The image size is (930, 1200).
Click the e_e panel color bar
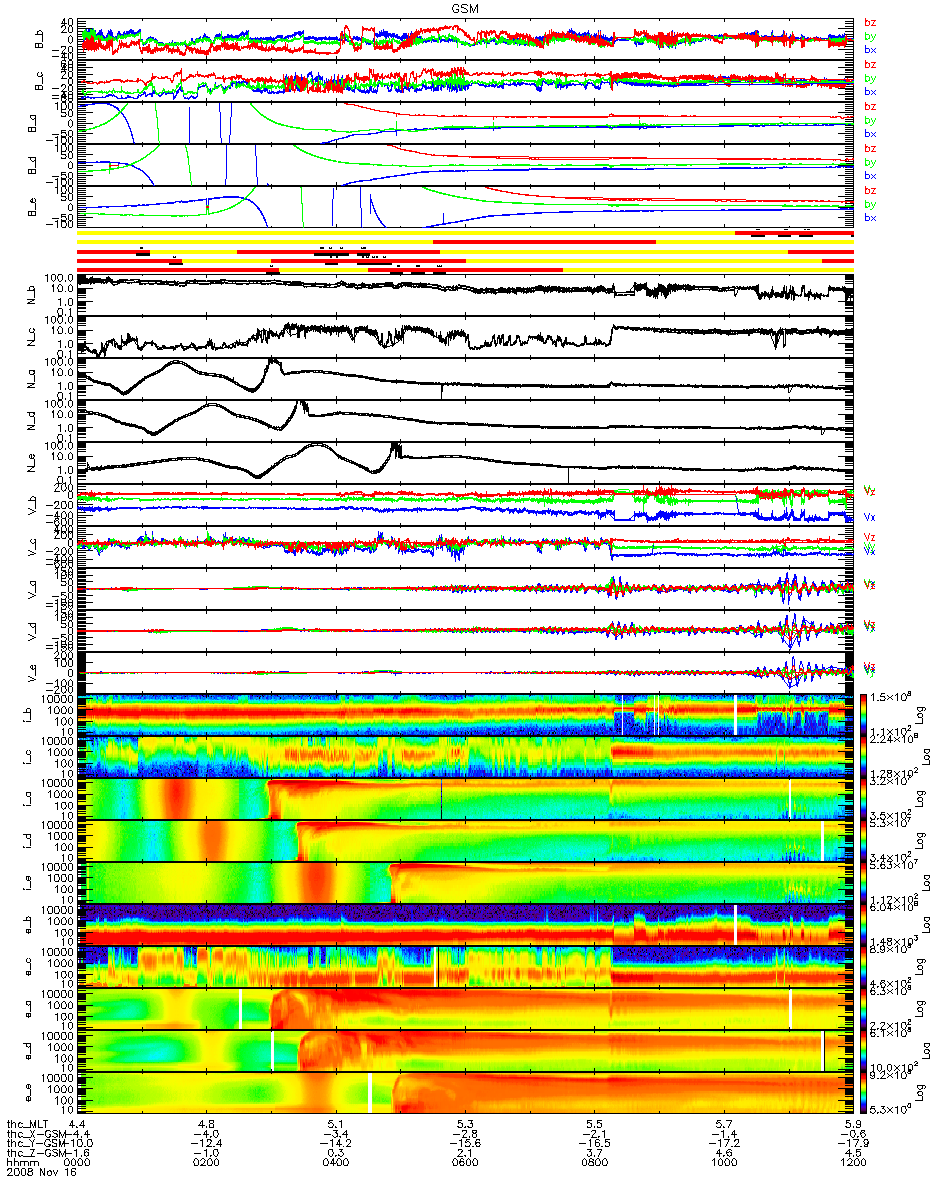click(x=864, y=1093)
